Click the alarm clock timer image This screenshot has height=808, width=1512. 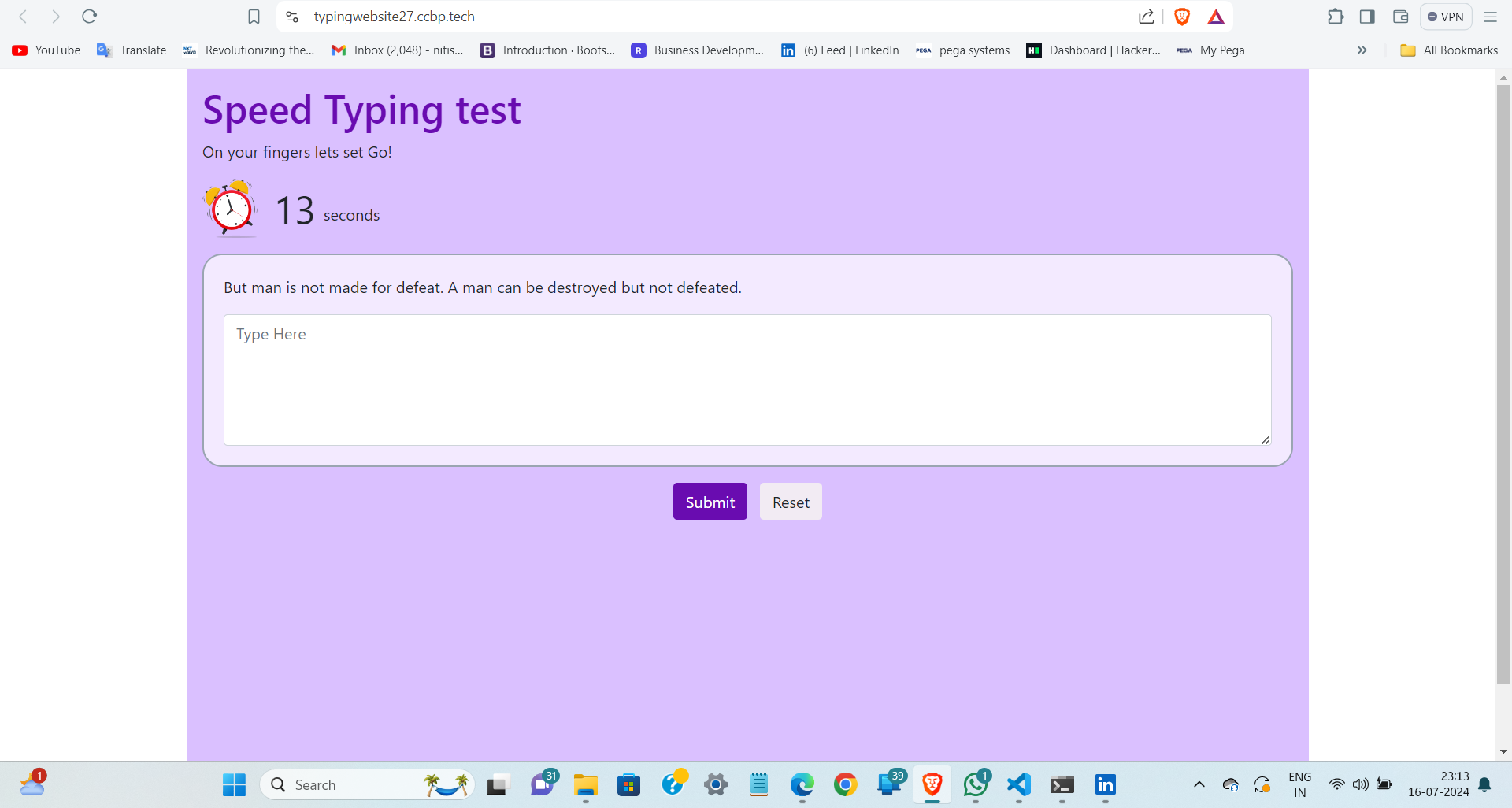(x=230, y=209)
